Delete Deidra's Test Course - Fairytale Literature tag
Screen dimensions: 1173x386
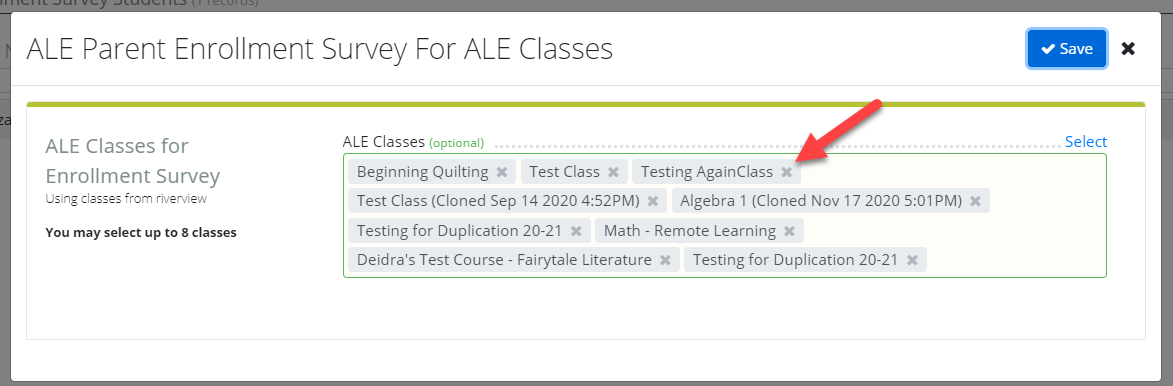(666, 260)
